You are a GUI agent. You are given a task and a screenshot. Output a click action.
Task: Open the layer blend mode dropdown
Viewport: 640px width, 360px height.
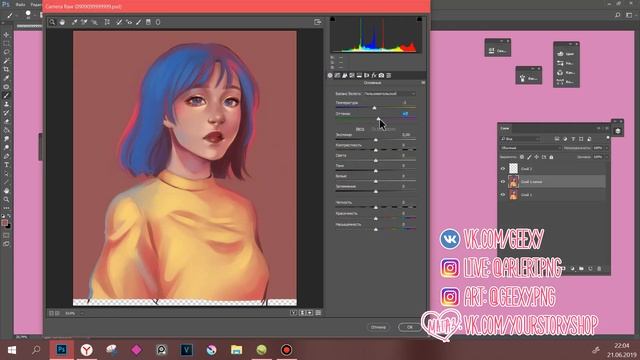[531, 148]
